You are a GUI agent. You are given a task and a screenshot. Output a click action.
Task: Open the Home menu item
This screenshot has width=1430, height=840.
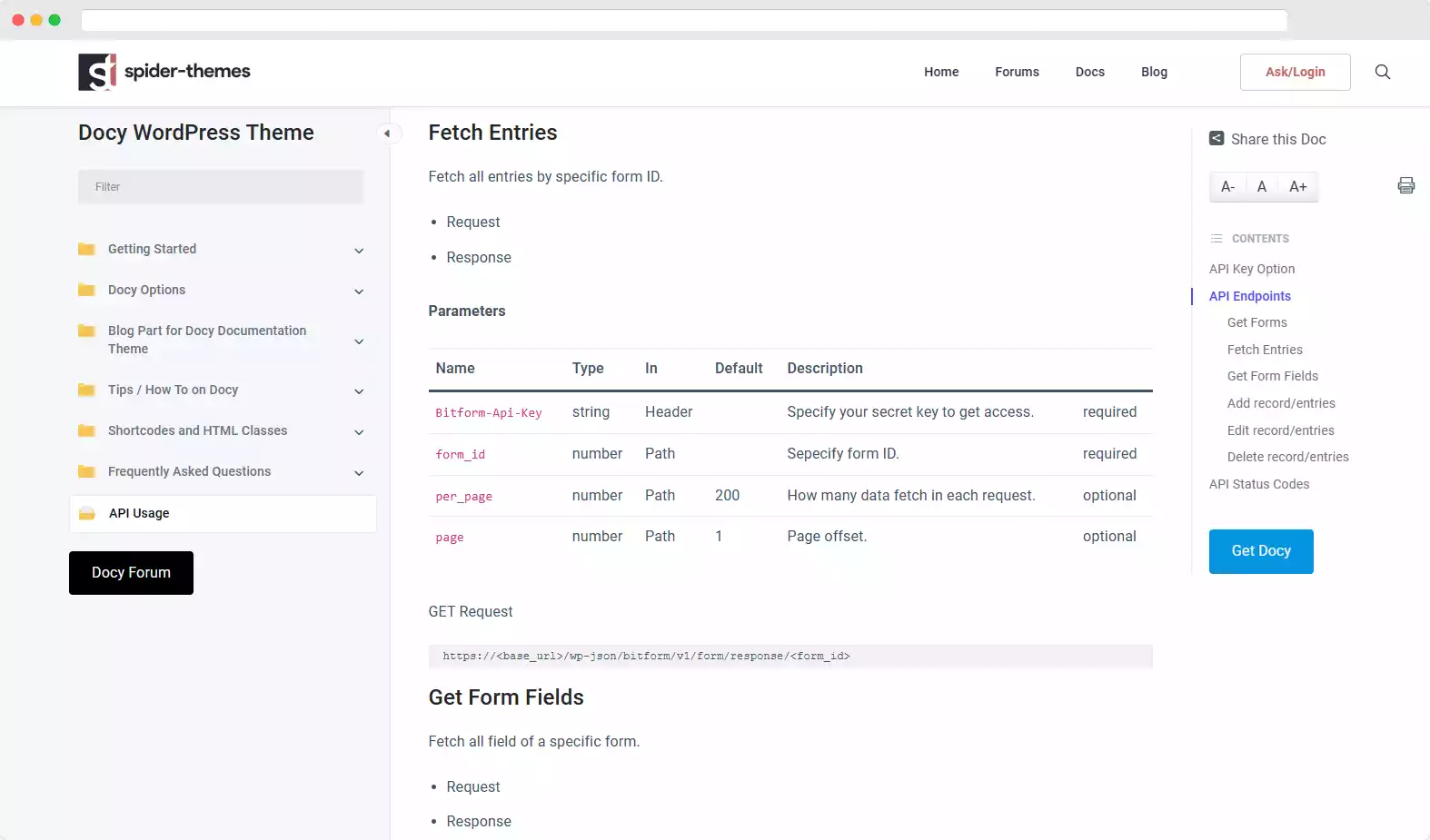[x=941, y=72]
